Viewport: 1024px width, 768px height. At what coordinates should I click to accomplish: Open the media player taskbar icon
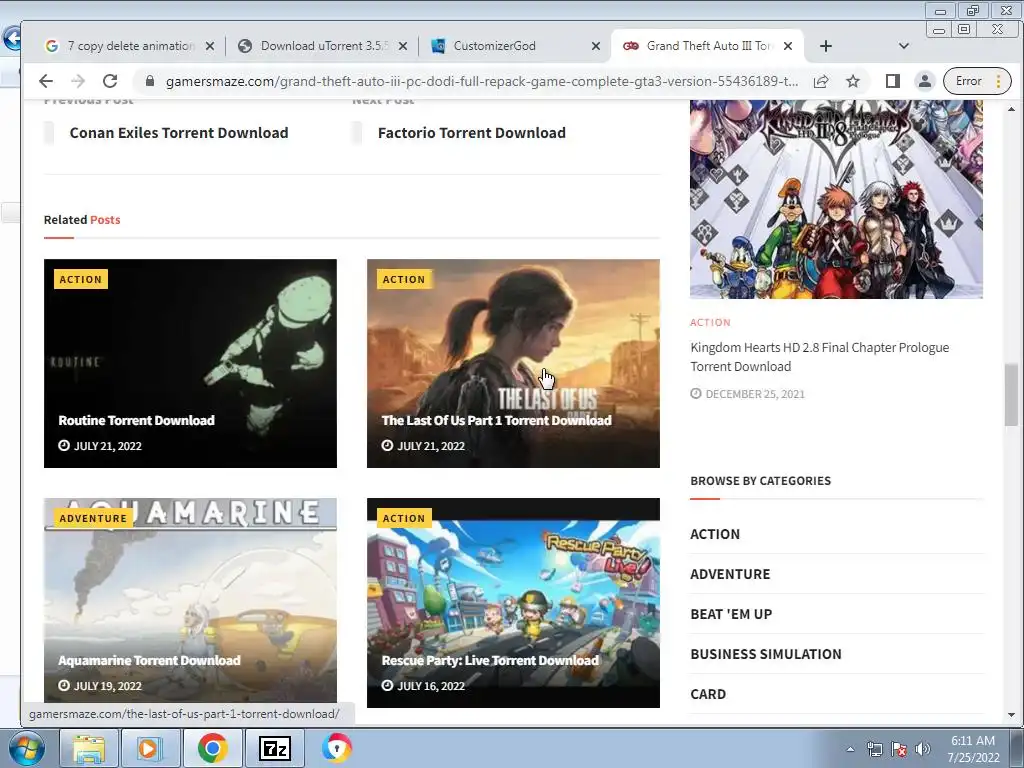click(x=149, y=748)
